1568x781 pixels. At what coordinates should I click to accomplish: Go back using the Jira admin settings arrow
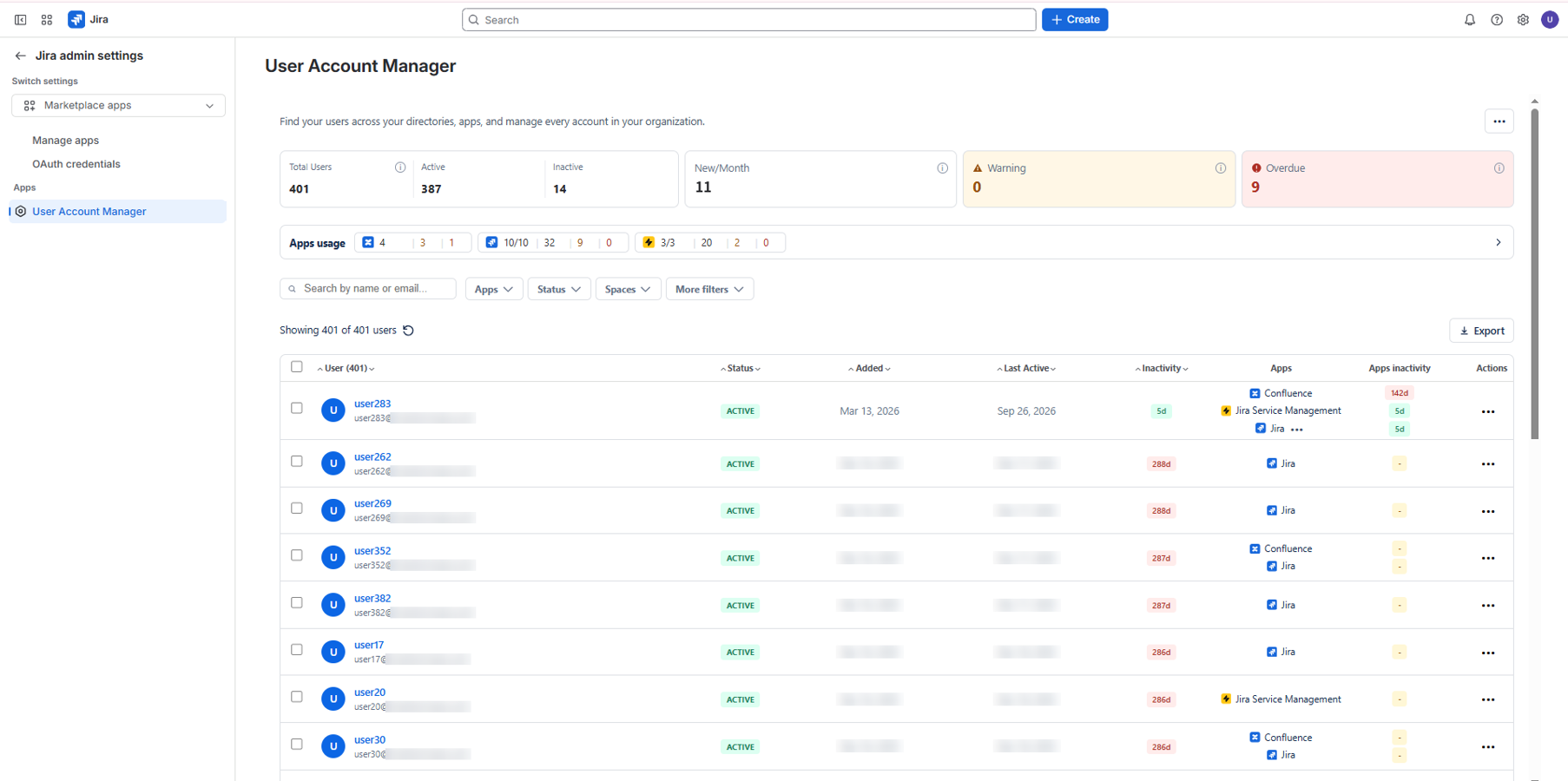pyautogui.click(x=20, y=56)
